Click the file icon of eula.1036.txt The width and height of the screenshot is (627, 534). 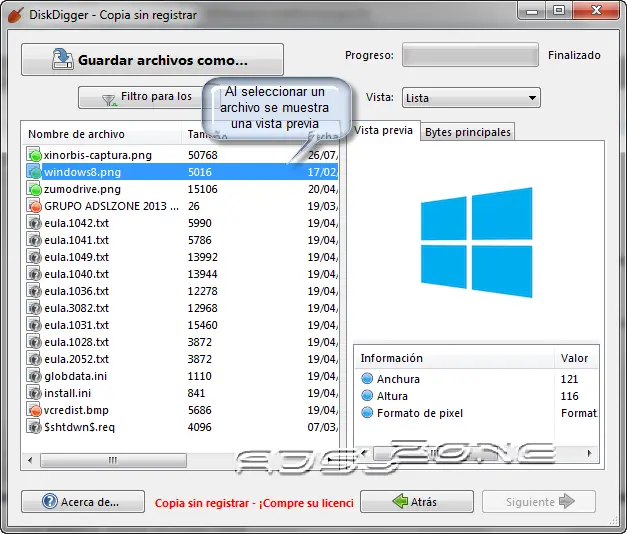pos(34,291)
